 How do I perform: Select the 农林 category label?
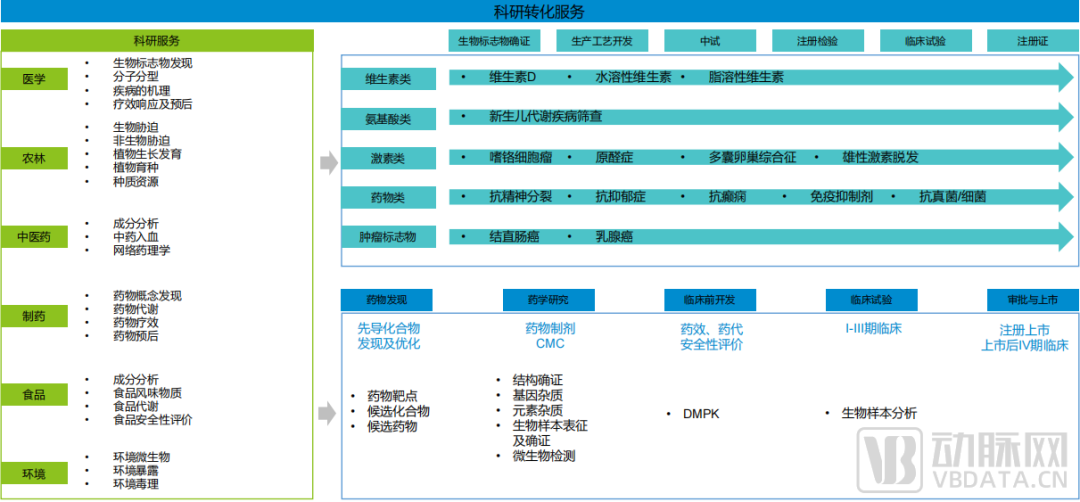tap(34, 160)
